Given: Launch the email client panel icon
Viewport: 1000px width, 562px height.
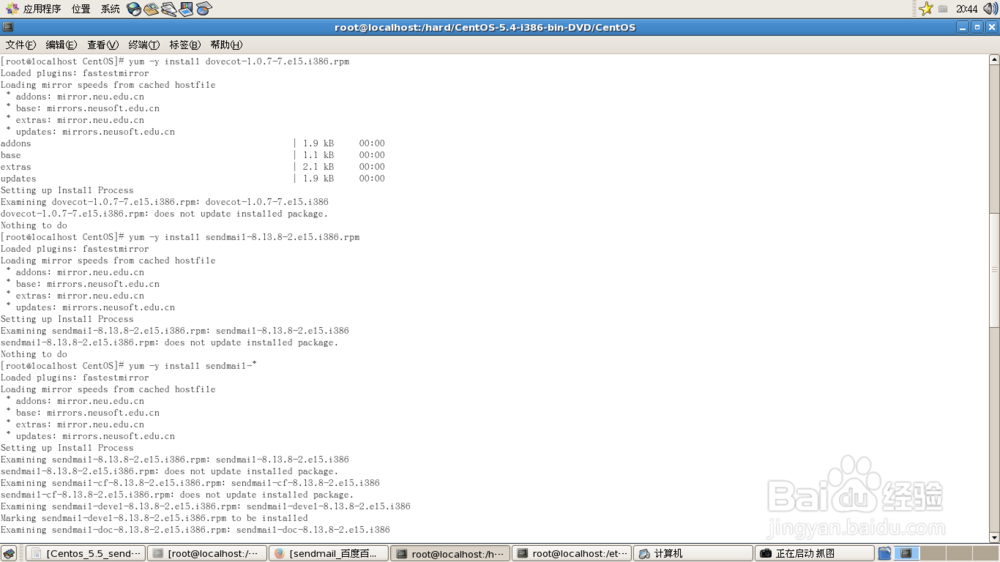Looking at the screenshot, I should [151, 9].
